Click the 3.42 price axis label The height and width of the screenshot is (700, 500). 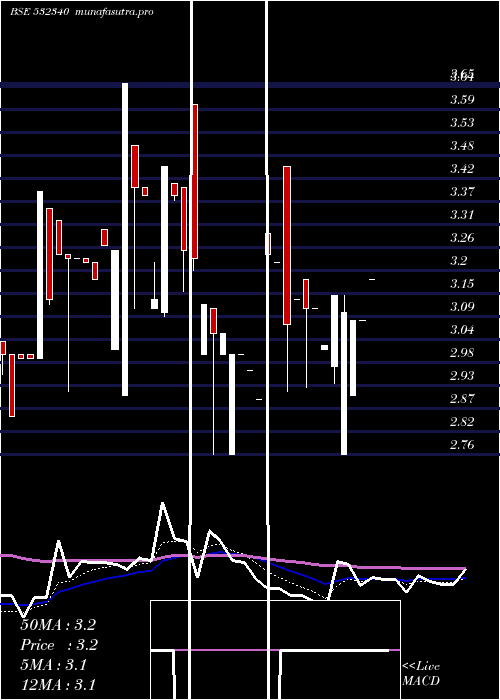point(462,169)
